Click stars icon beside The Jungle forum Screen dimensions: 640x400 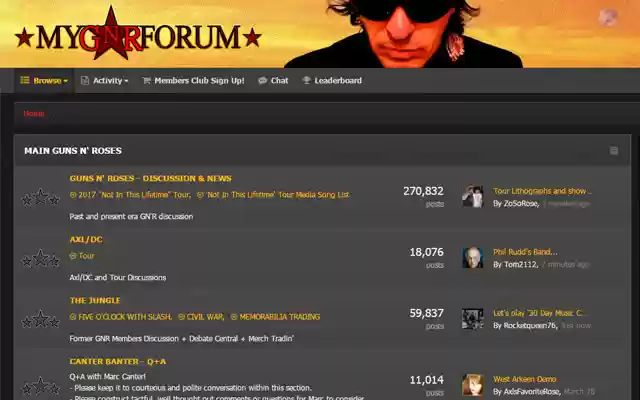tap(40, 320)
